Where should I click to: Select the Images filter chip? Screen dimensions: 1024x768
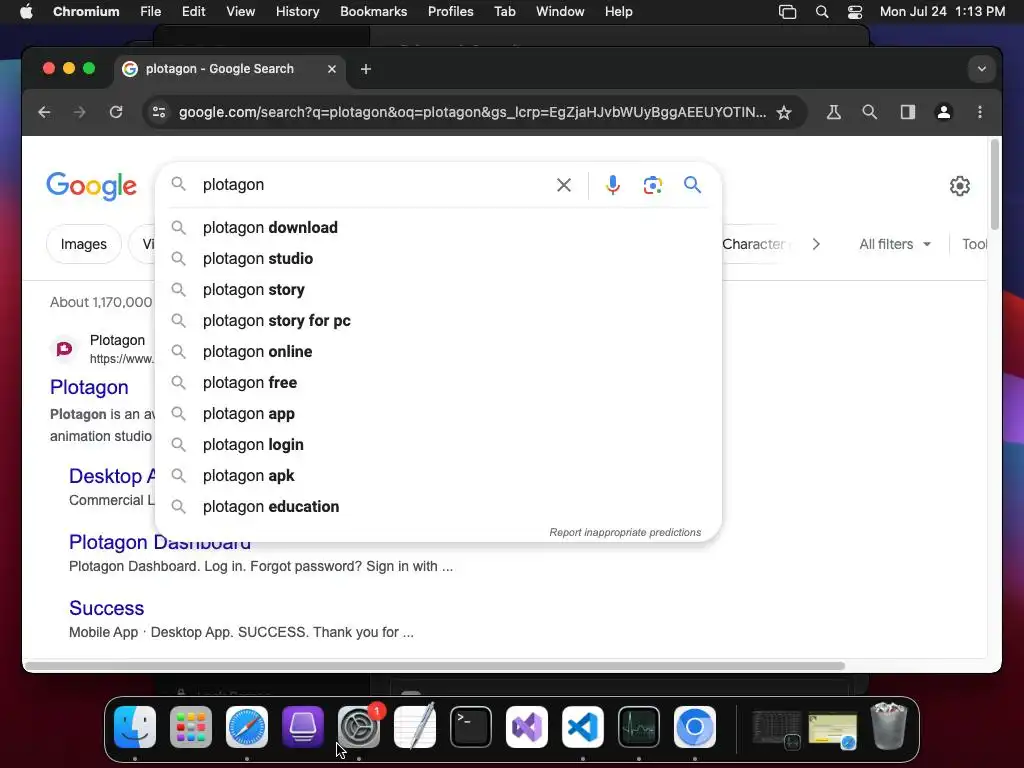click(x=84, y=244)
